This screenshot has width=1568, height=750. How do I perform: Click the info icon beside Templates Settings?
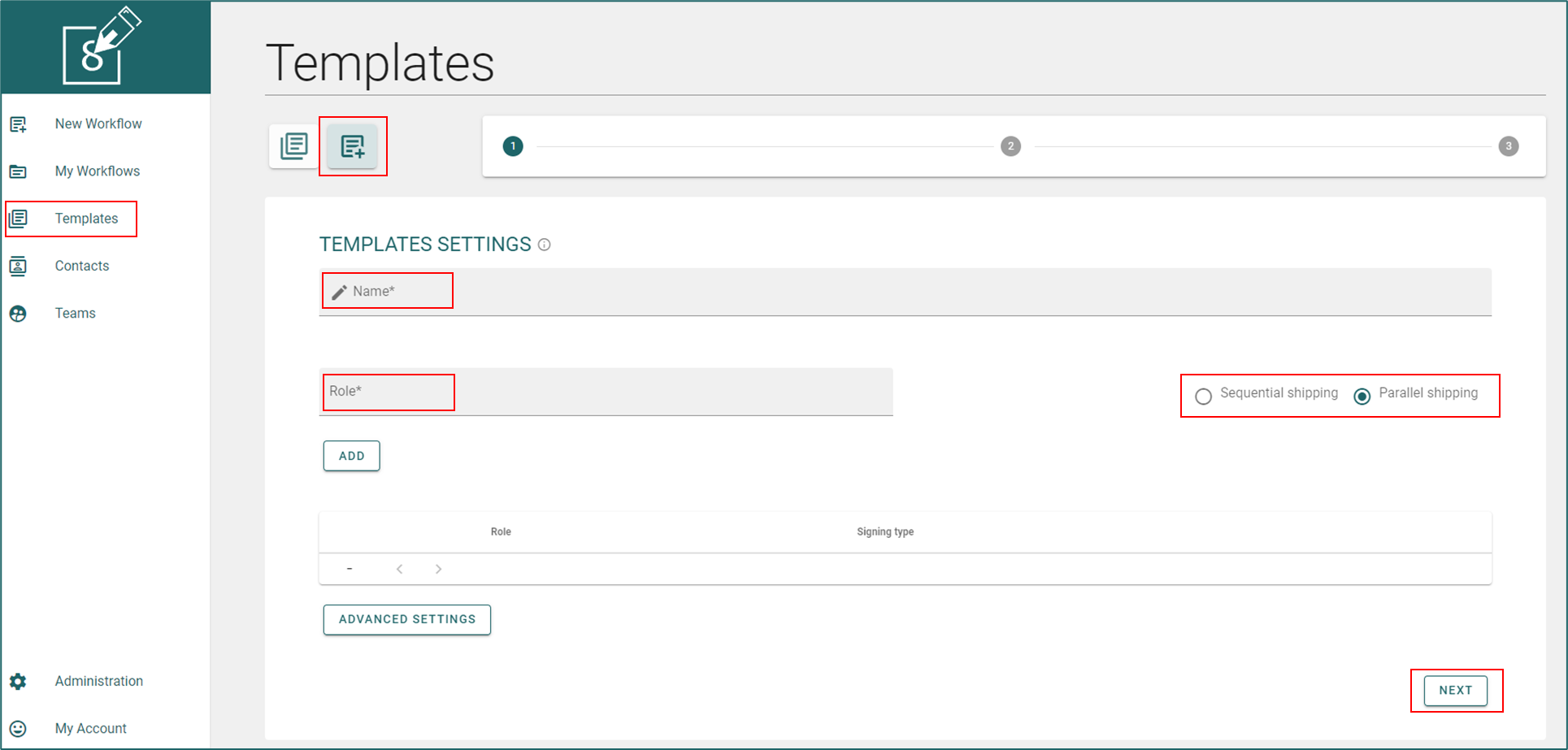[x=545, y=245]
